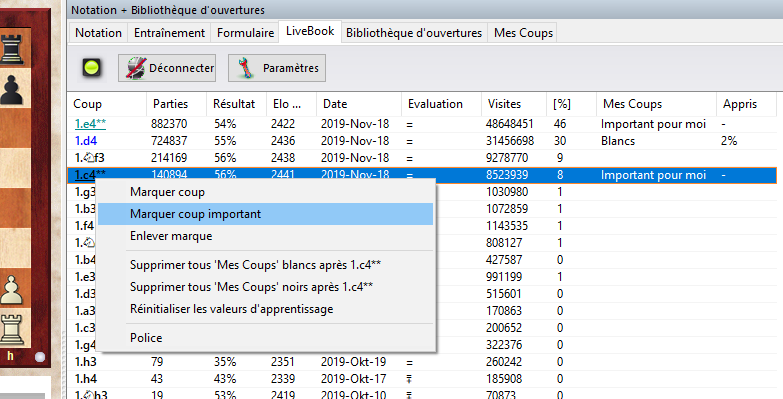Switch to the Entraînement tab
Viewport: 783px width, 399px height.
pyautogui.click(x=169, y=33)
